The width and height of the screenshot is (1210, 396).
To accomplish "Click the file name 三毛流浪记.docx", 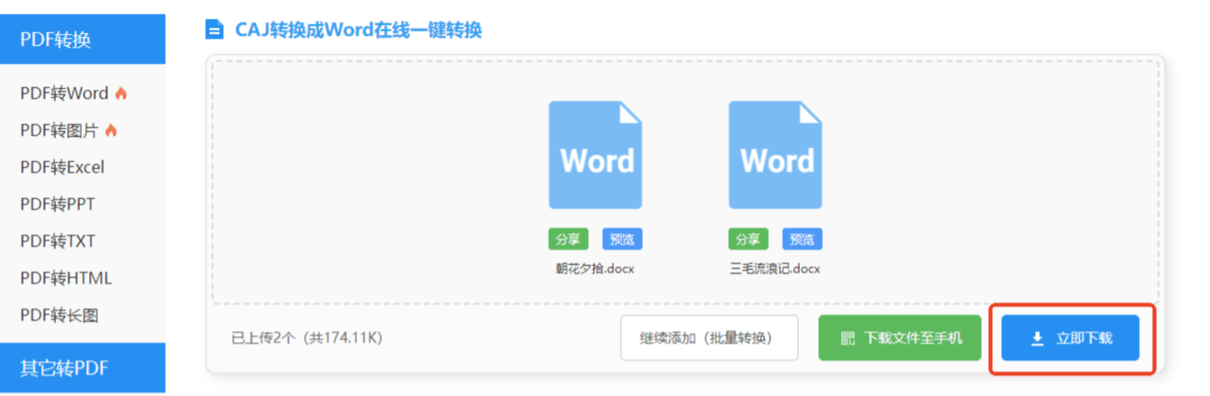I will [775, 268].
